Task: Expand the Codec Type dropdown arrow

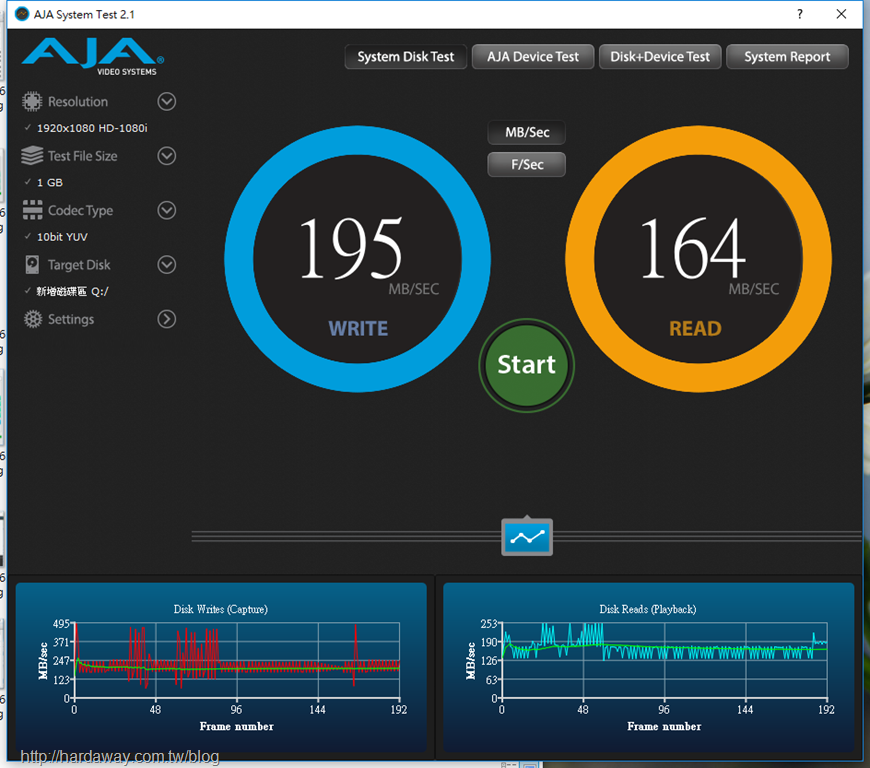Action: (x=166, y=210)
